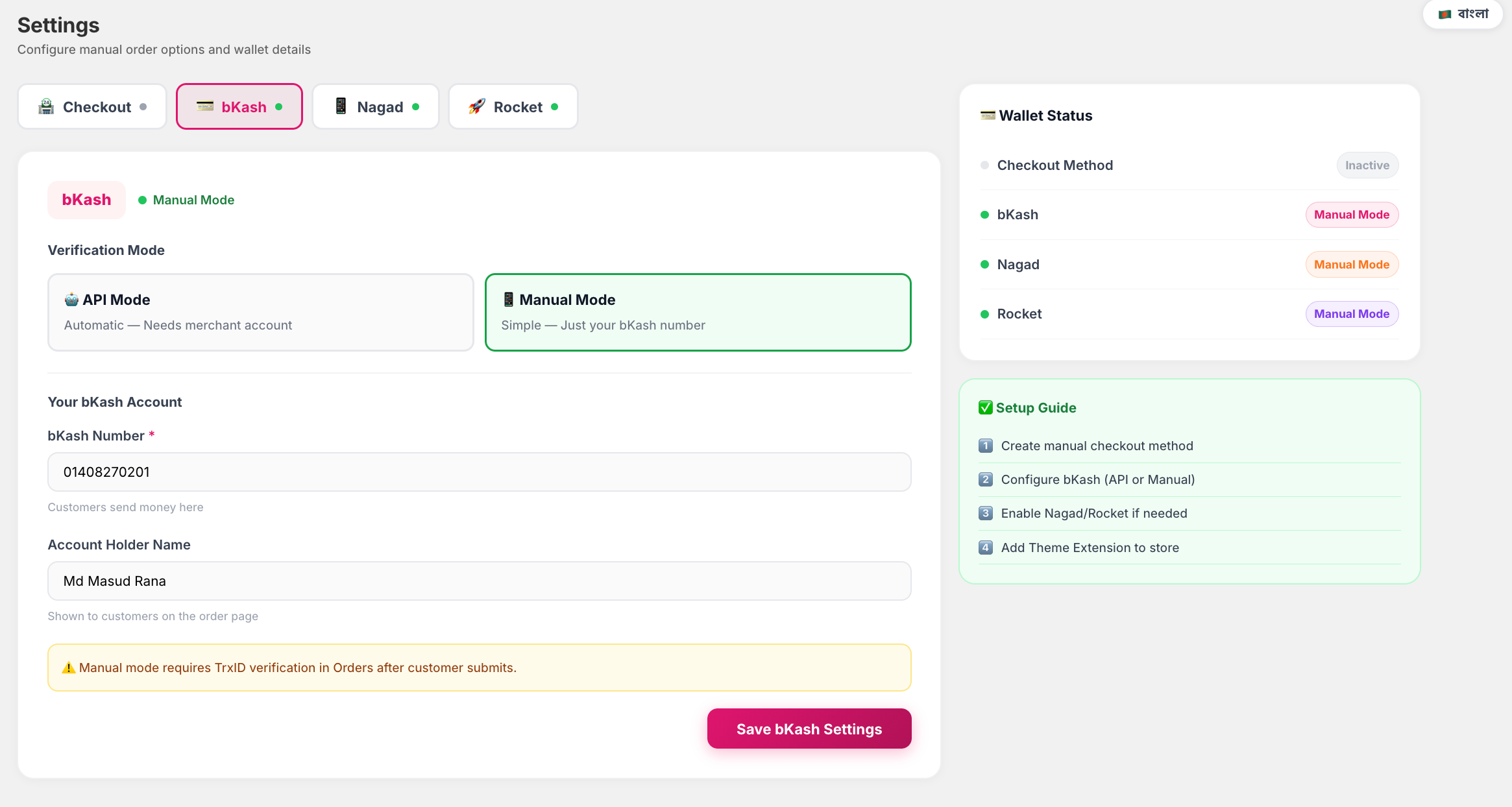Click the 'Rocket' wallet status label
The height and width of the screenshot is (807, 1512).
(x=1019, y=314)
